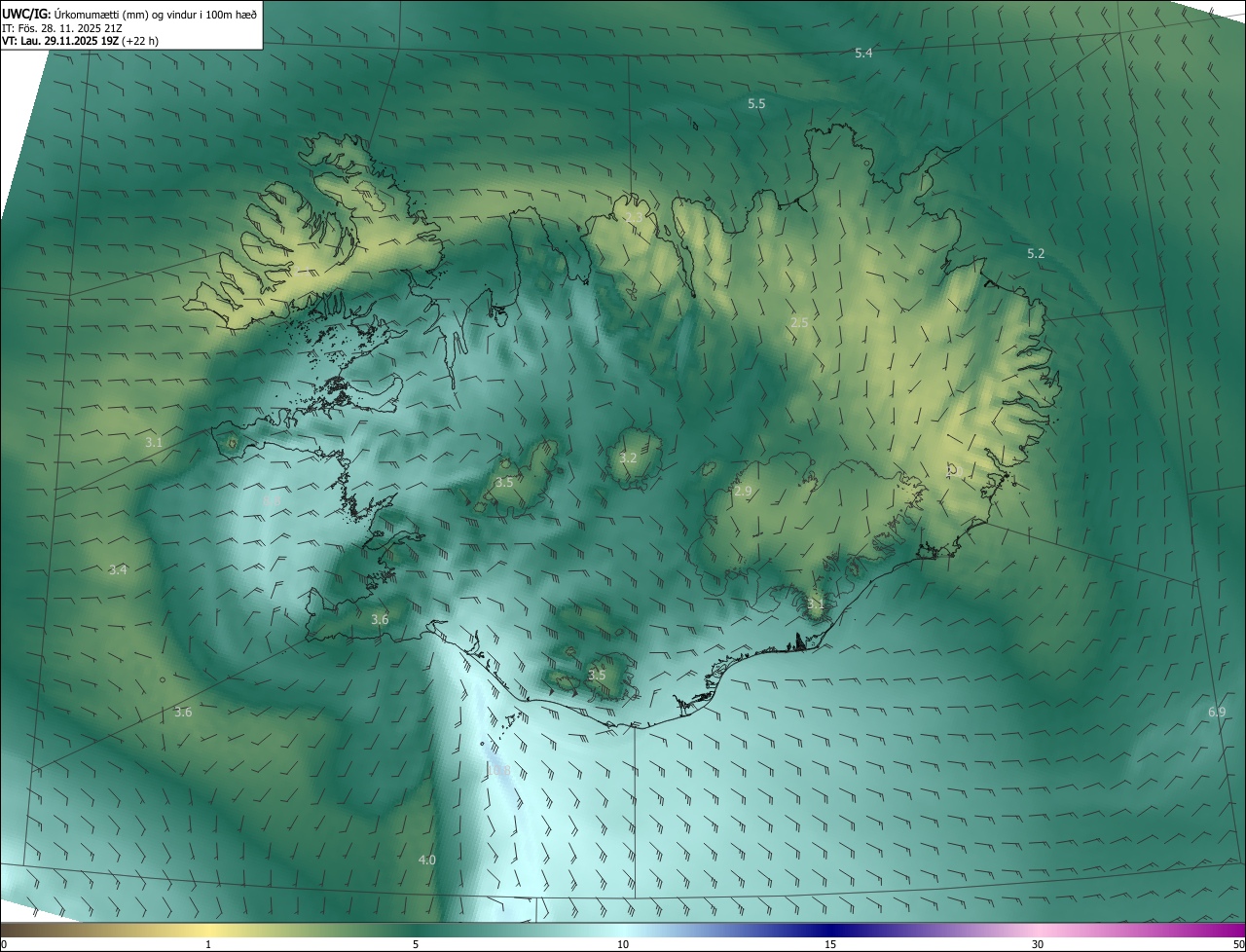Click the 'IT: Fös. 28. 11. 2025 21Z' line
The width and height of the screenshot is (1246, 952).
[62, 28]
